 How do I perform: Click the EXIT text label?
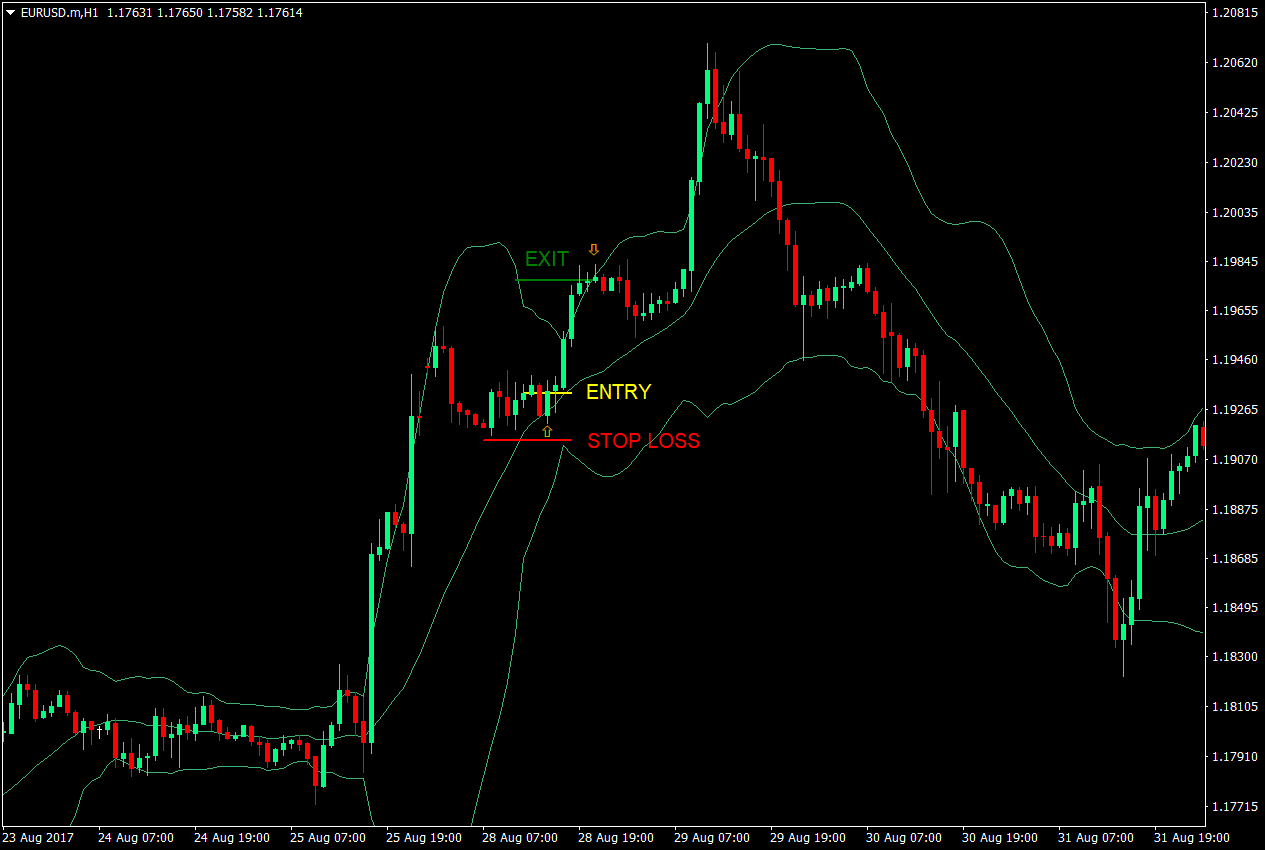(547, 259)
